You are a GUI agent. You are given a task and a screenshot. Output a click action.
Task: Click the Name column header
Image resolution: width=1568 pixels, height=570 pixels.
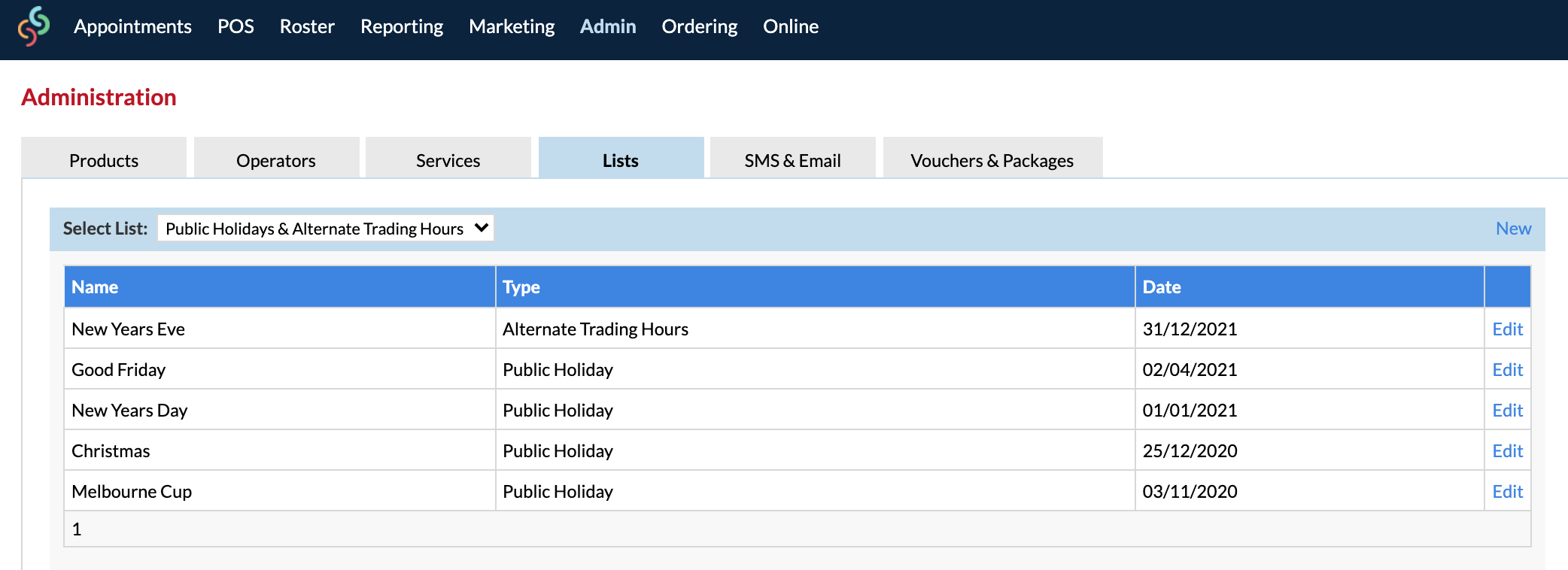click(x=280, y=287)
